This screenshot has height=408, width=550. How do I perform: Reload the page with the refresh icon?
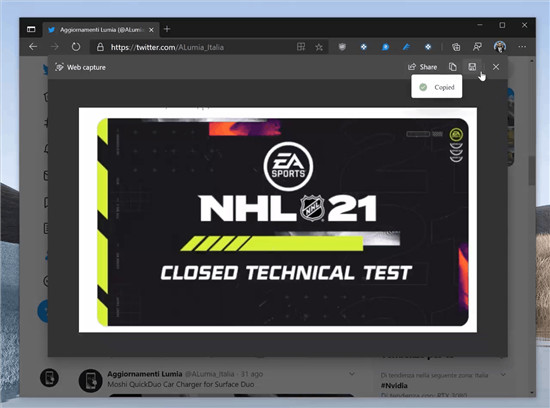click(x=76, y=47)
